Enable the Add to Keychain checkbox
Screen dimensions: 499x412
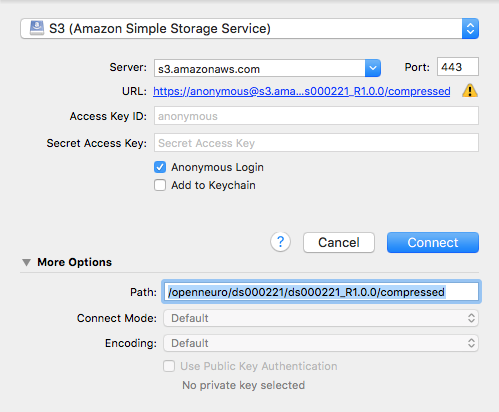tap(160, 185)
